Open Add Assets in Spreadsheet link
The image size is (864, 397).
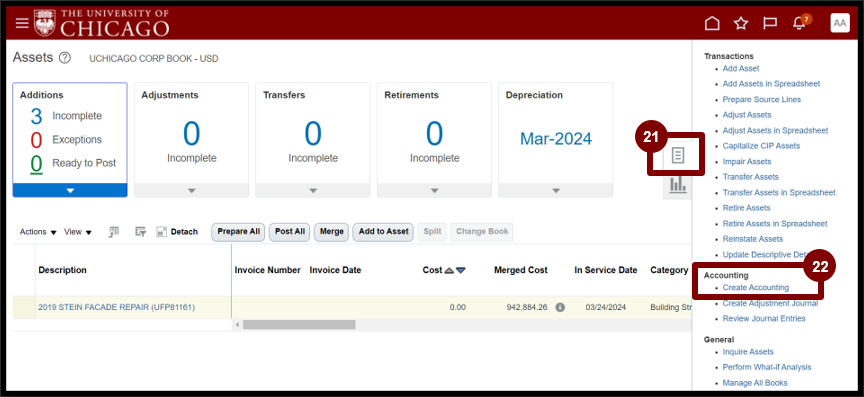[x=771, y=84]
